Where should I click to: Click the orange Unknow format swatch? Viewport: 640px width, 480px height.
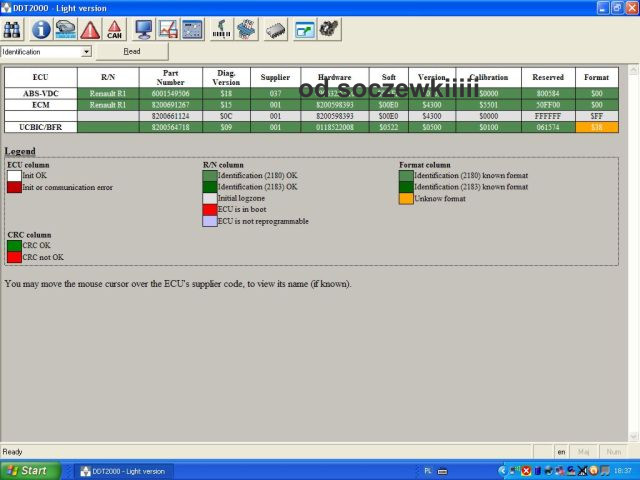tap(406, 199)
